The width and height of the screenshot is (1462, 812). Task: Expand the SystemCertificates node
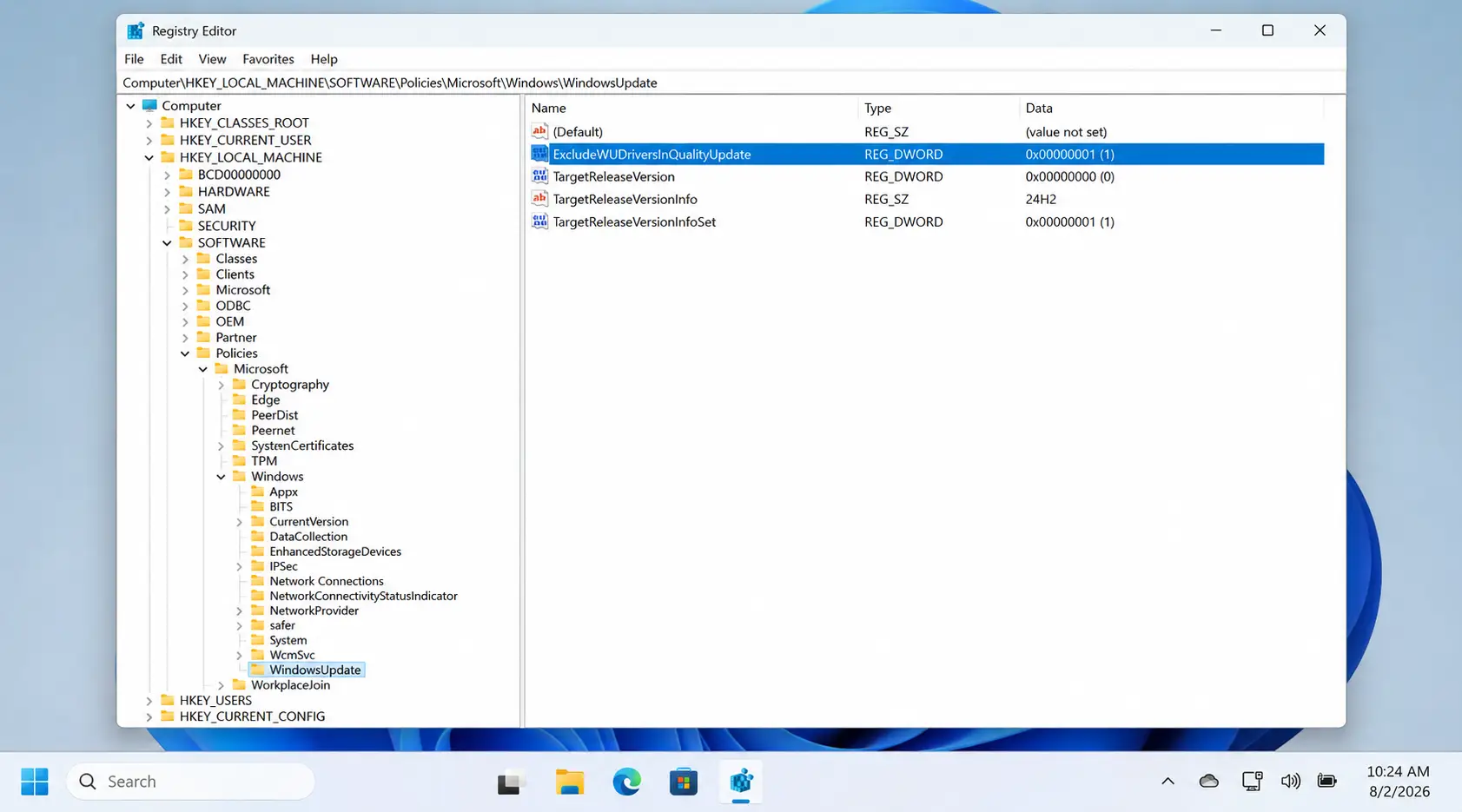coord(222,446)
